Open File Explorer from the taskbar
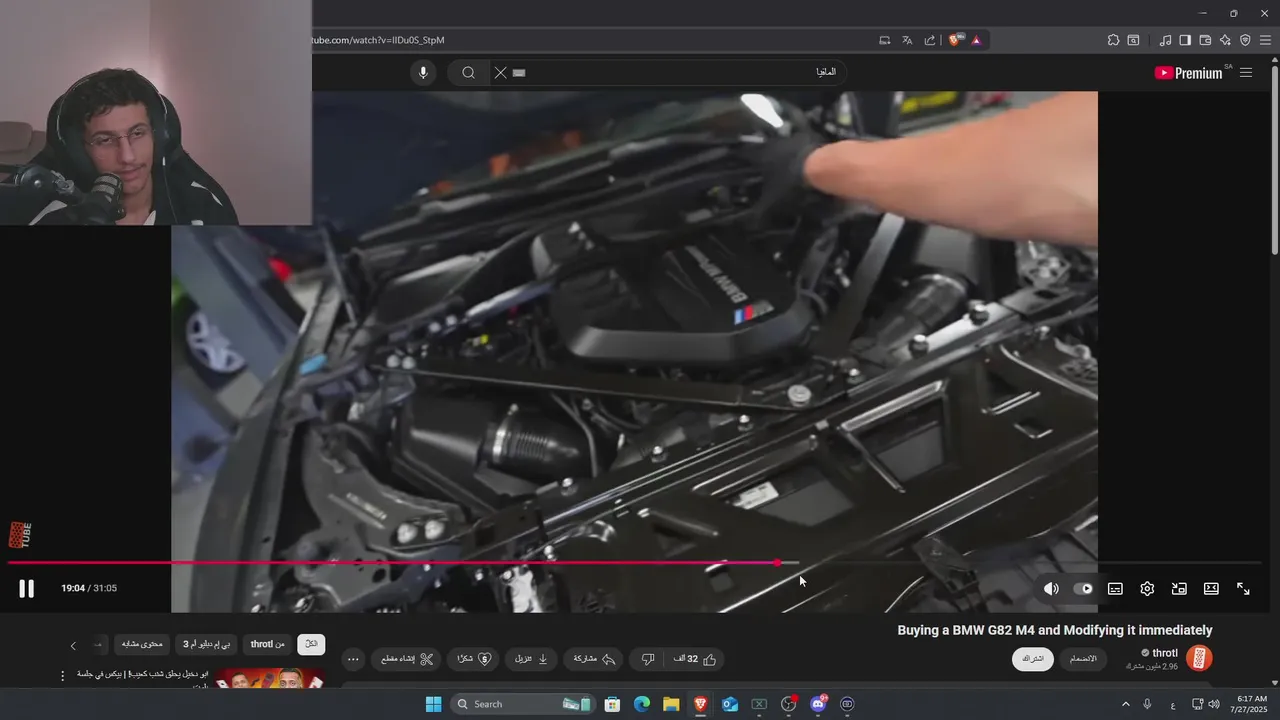The image size is (1280, 720). pyautogui.click(x=671, y=704)
